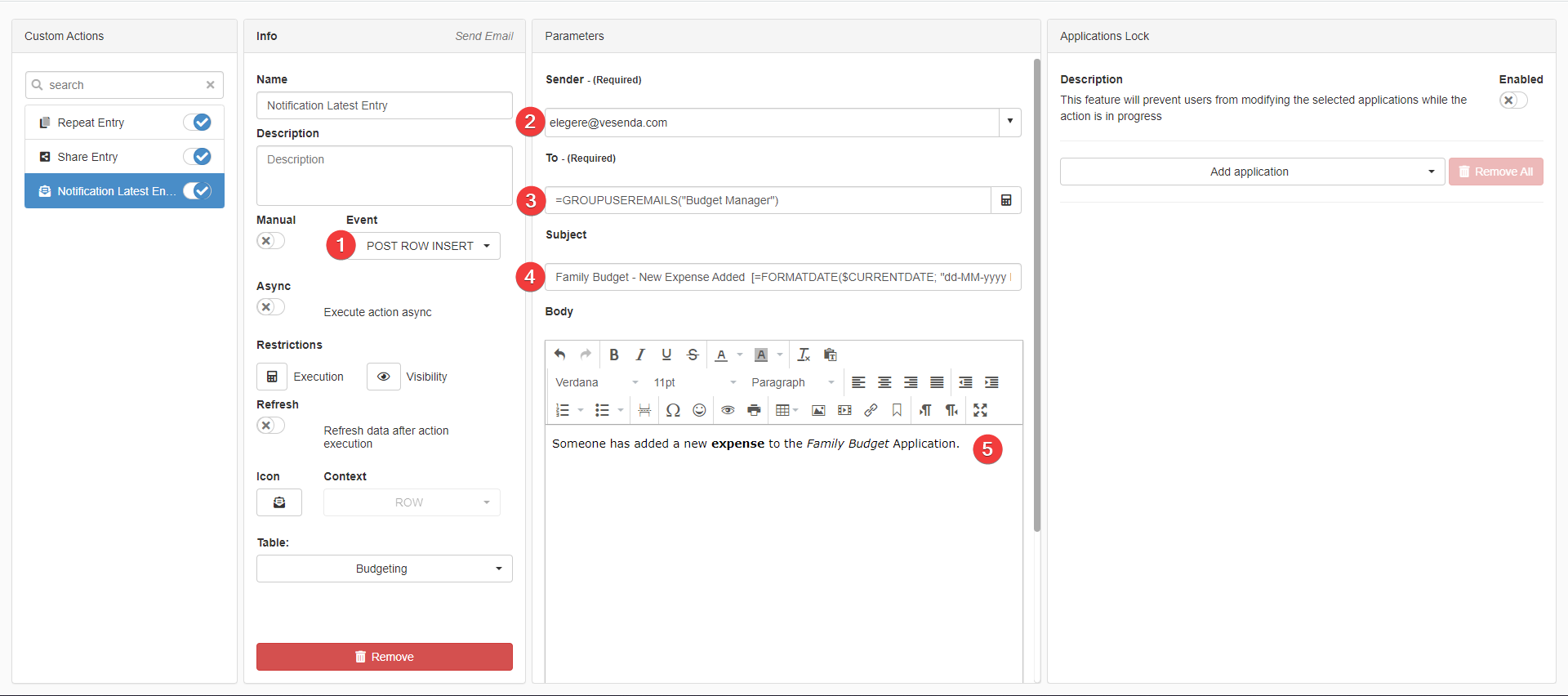This screenshot has width=1568, height=696.
Task: Click the bold formatting icon
Action: tap(614, 355)
